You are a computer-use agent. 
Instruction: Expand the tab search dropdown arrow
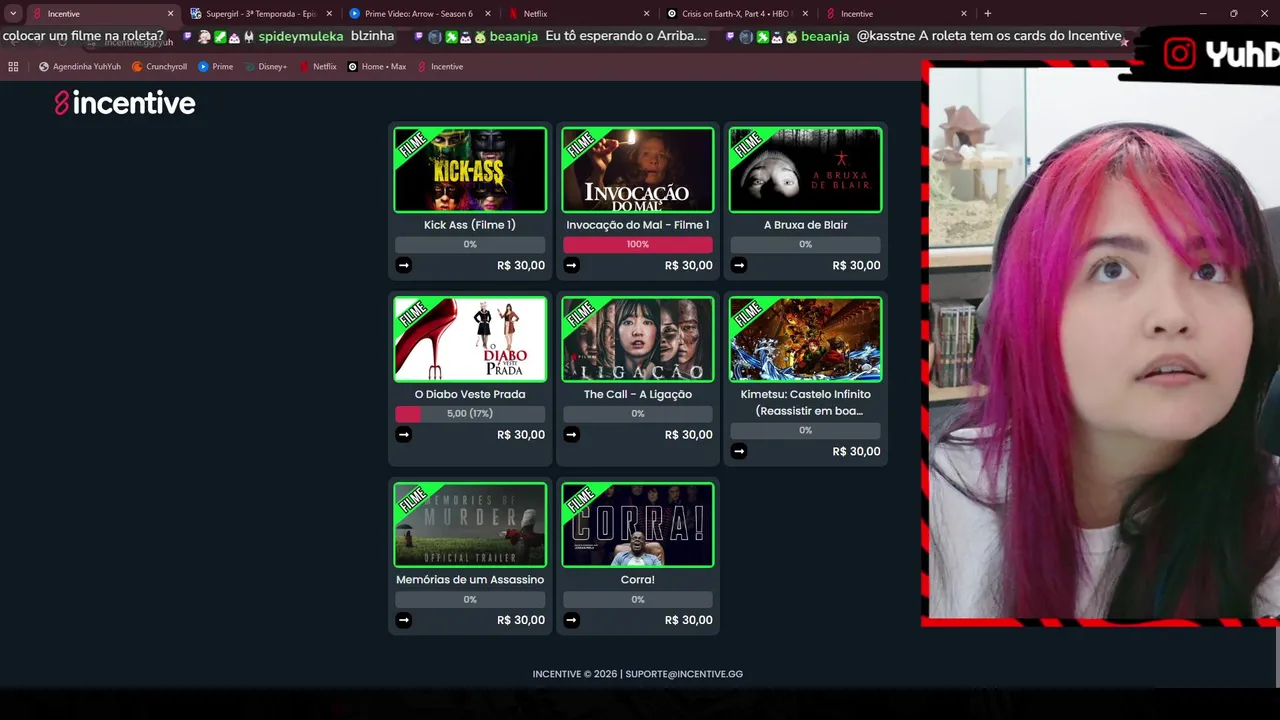13,14
